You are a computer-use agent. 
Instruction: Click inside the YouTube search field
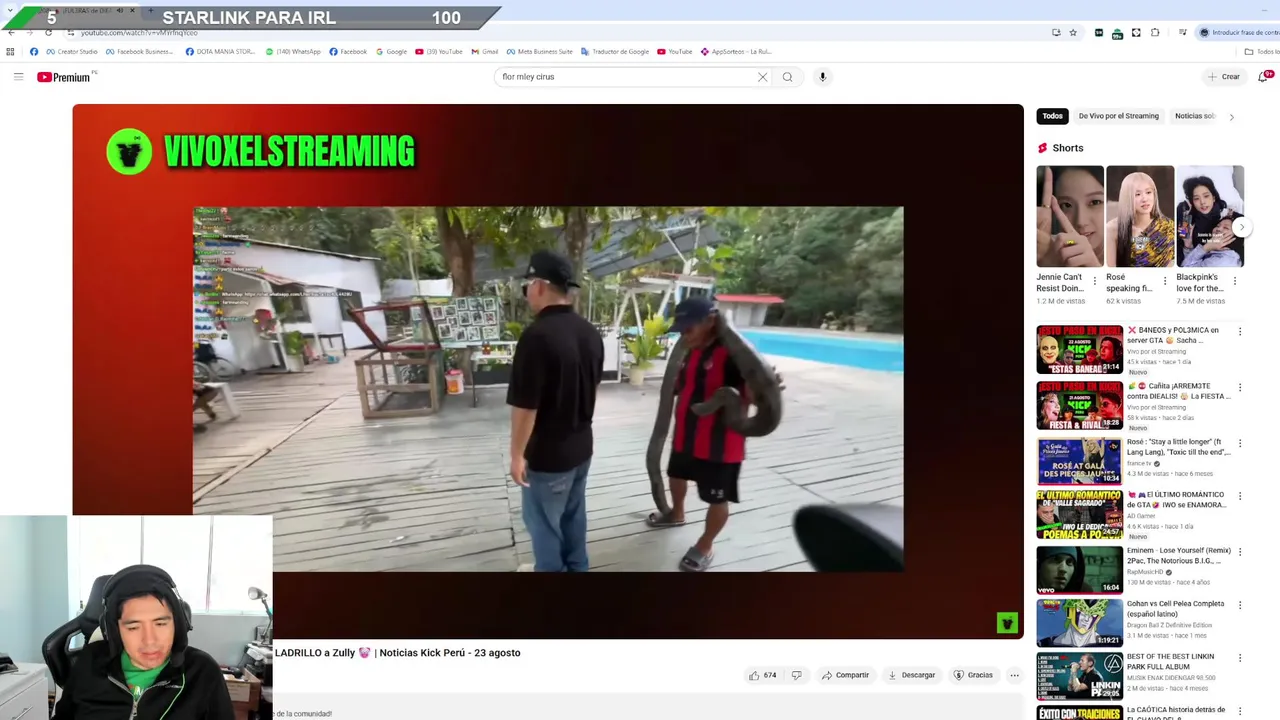pyautogui.click(x=625, y=77)
